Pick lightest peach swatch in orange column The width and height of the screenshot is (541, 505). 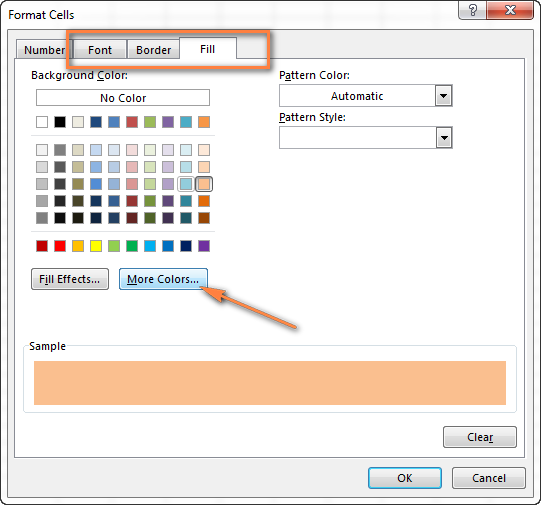pyautogui.click(x=204, y=150)
